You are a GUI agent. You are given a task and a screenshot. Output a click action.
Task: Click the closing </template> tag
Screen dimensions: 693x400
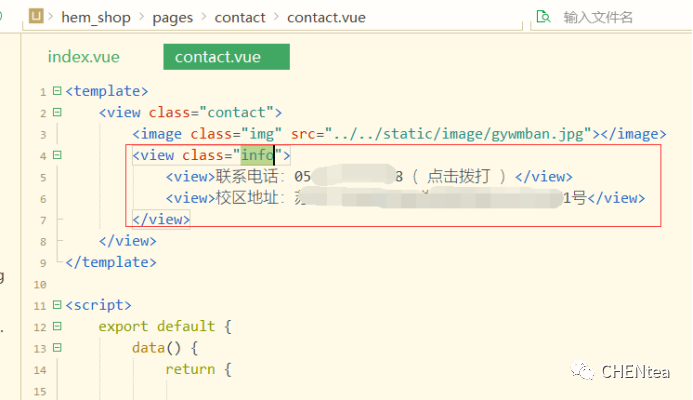coord(111,262)
